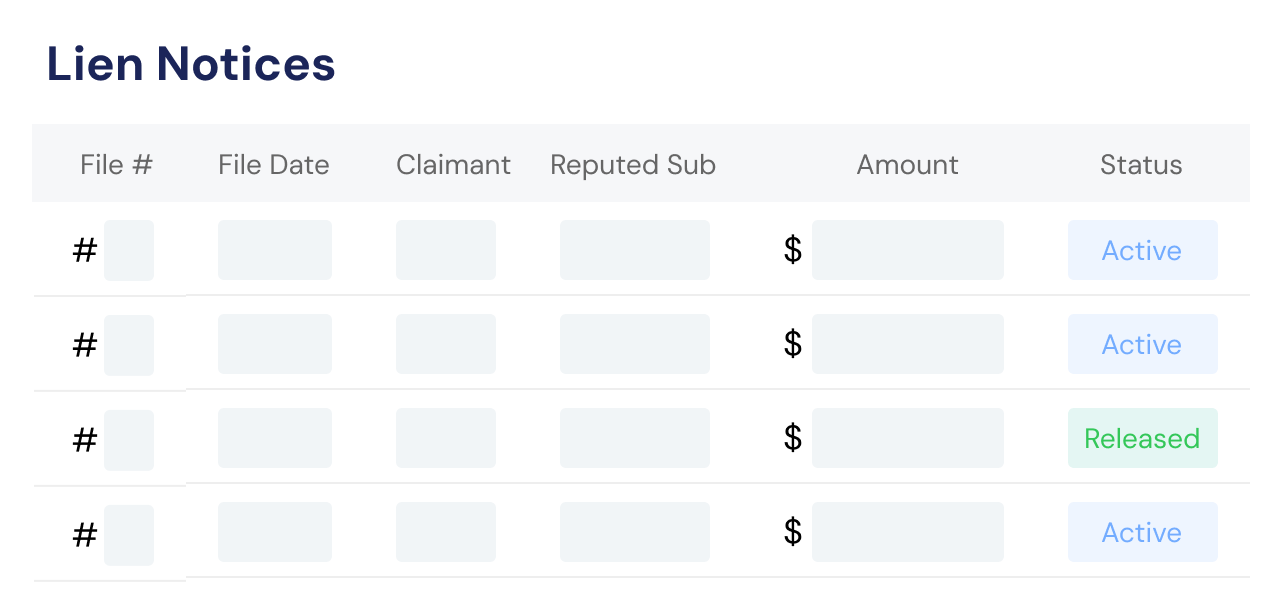Click the amount field in the Released row
This screenshot has height=614, width=1270.
coord(908,438)
